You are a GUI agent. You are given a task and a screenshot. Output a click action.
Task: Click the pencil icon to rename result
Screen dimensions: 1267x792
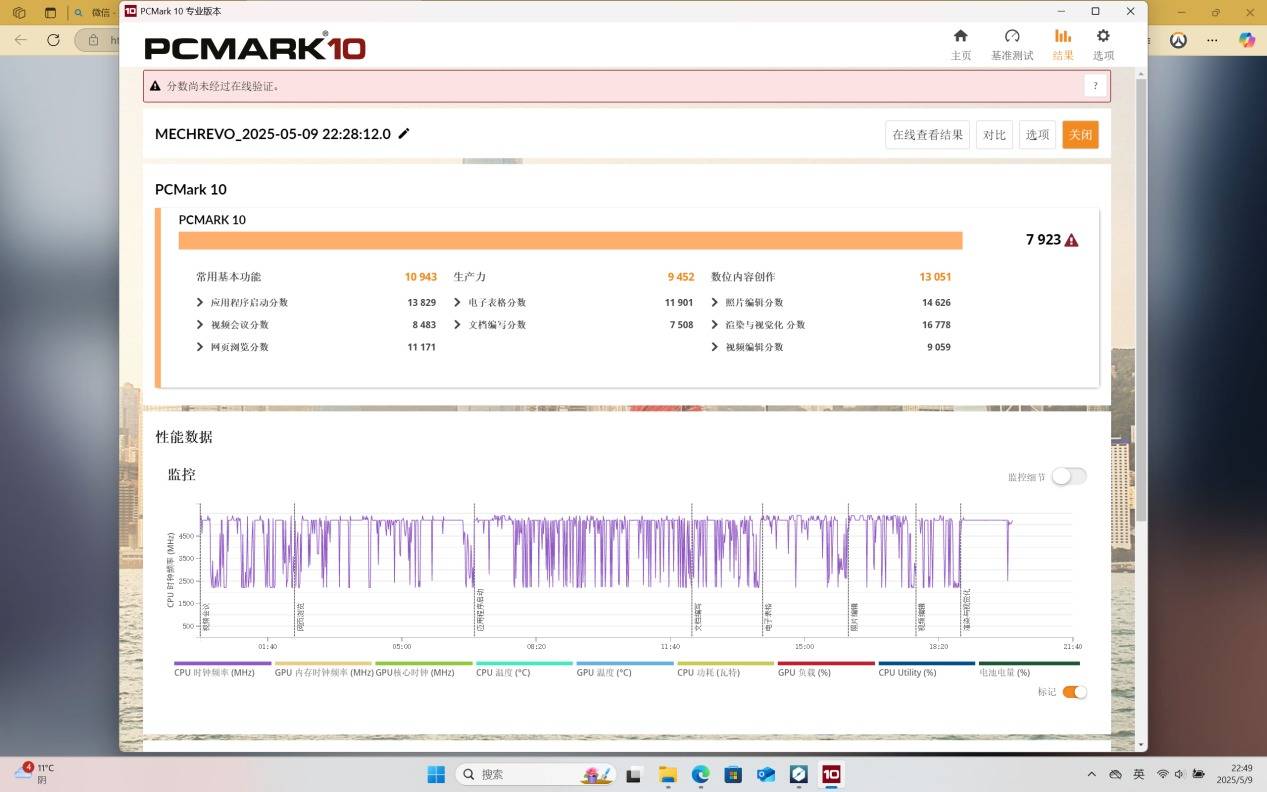[404, 134]
